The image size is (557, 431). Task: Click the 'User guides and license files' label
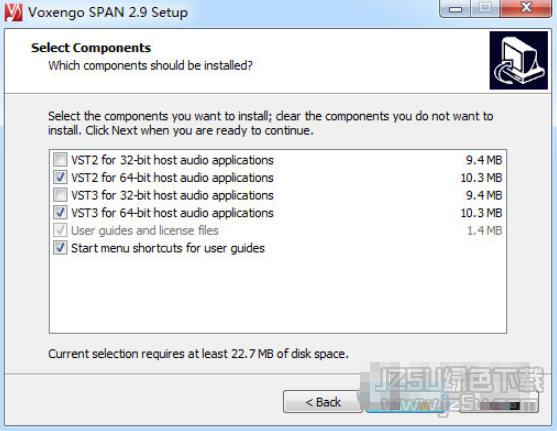click(145, 231)
